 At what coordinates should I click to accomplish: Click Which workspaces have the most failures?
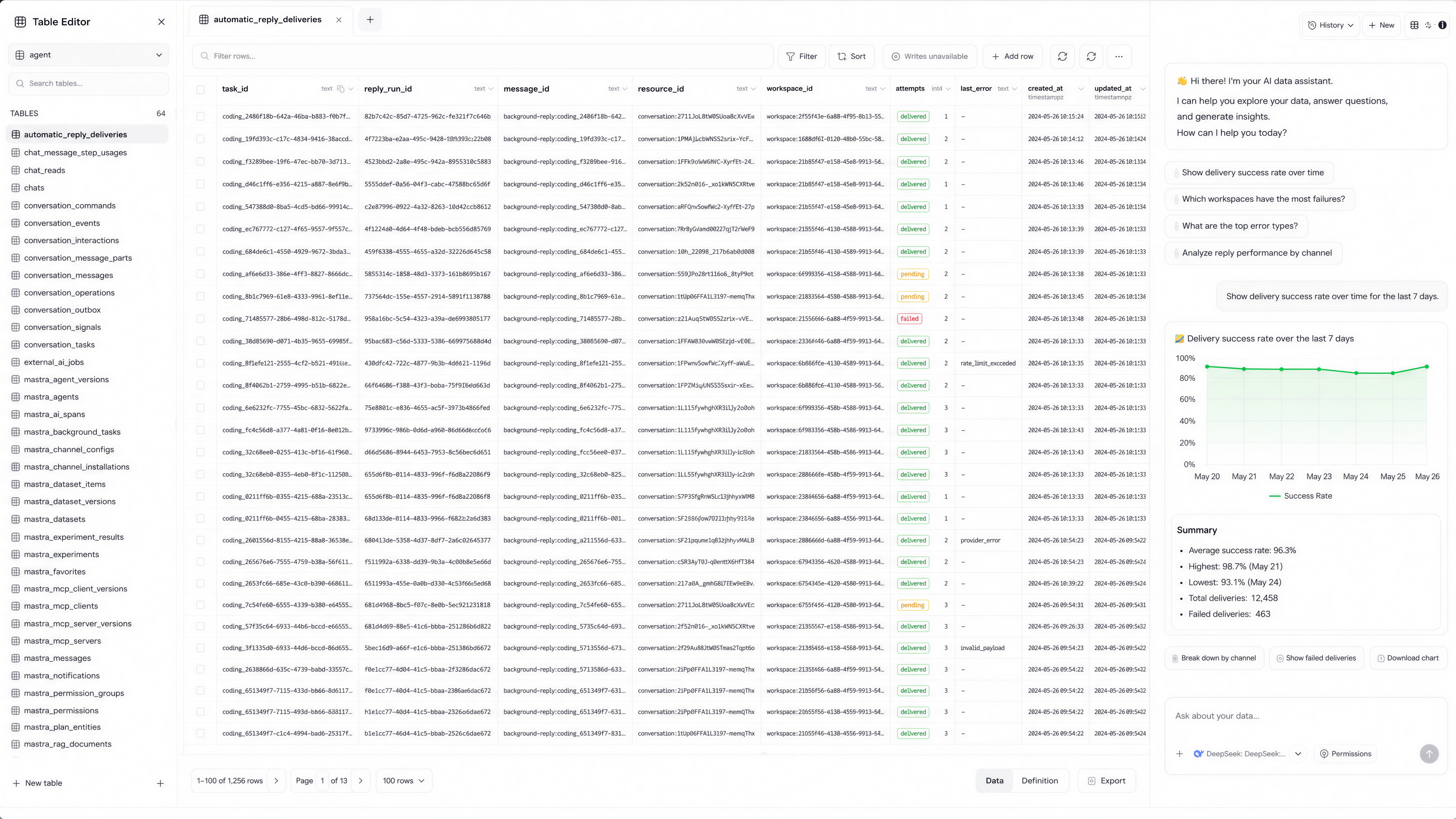(x=1259, y=199)
